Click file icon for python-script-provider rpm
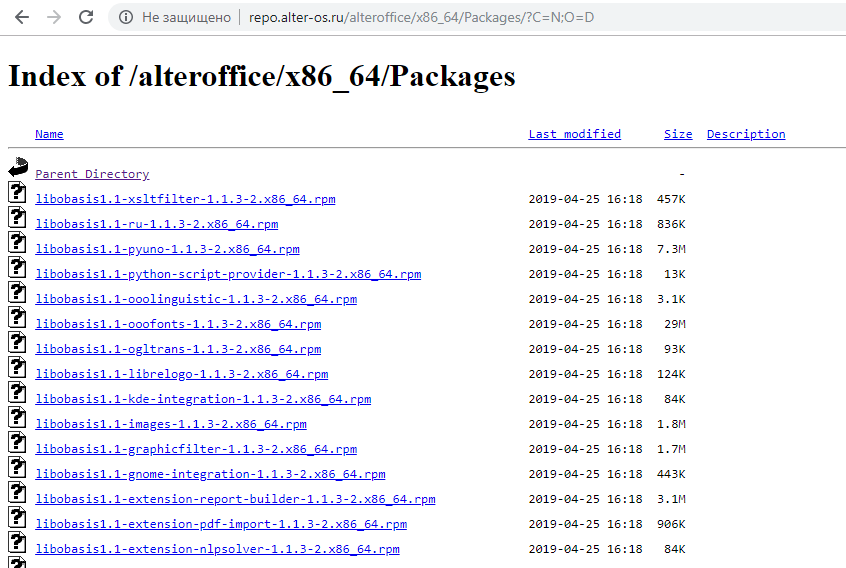 click(x=17, y=267)
